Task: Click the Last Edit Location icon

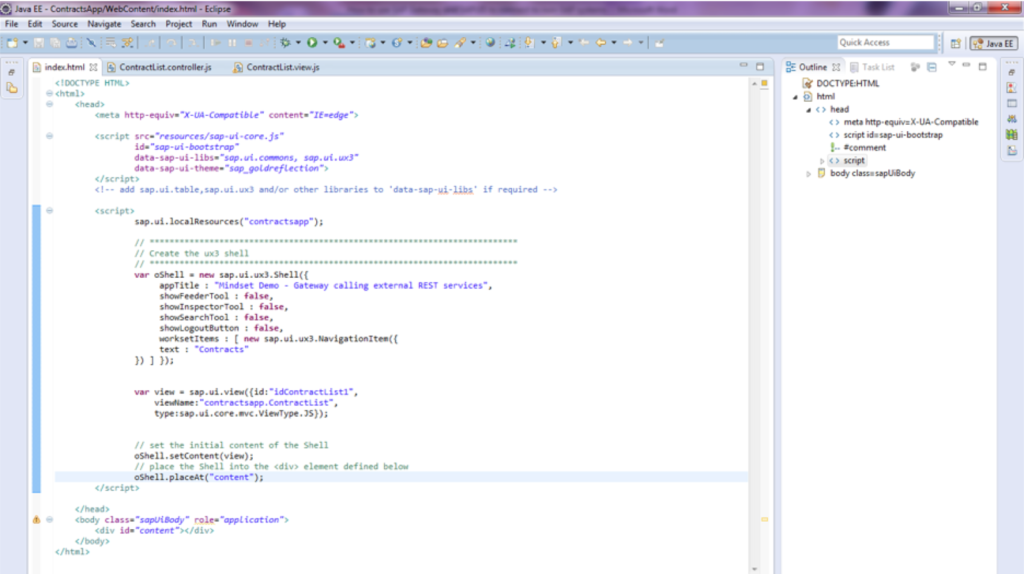Action: 584,43
